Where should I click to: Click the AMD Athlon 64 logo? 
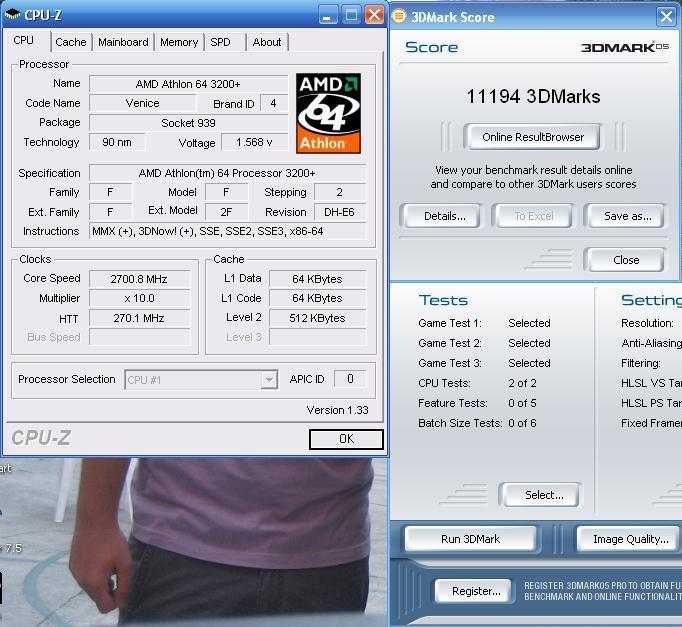pos(328,113)
